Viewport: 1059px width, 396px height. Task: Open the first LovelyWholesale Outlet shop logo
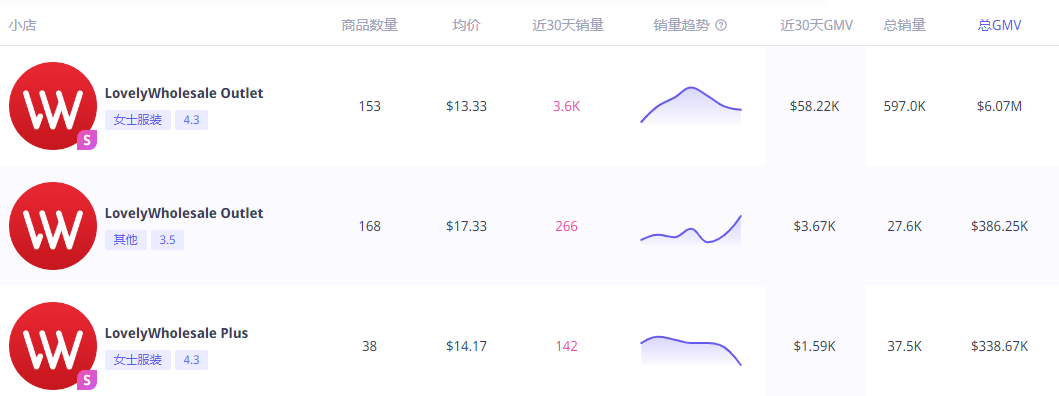click(53, 106)
